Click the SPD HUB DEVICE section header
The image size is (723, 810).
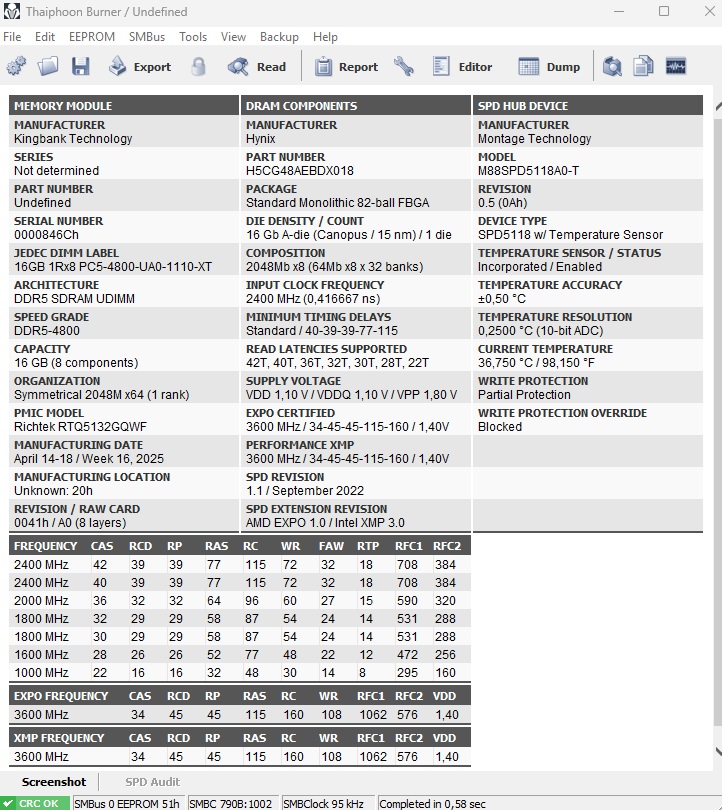tap(588, 105)
